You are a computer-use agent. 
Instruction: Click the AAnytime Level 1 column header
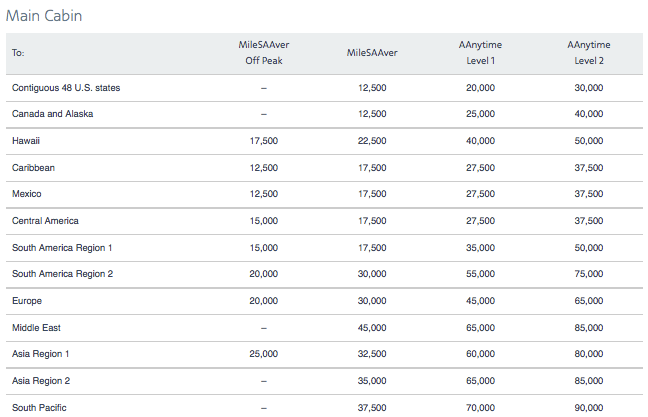[x=480, y=52]
